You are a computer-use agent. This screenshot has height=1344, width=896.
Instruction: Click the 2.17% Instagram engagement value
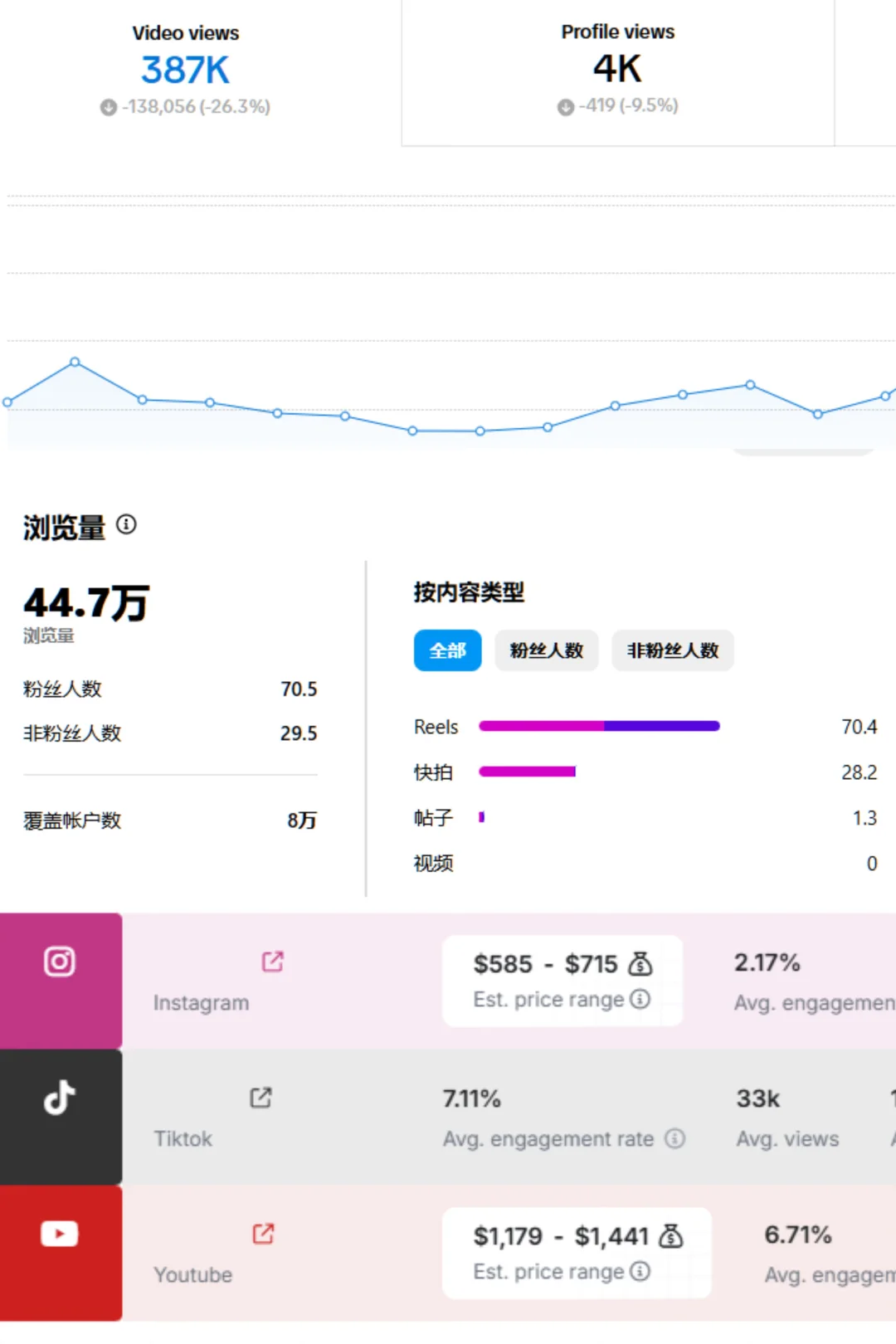(767, 962)
